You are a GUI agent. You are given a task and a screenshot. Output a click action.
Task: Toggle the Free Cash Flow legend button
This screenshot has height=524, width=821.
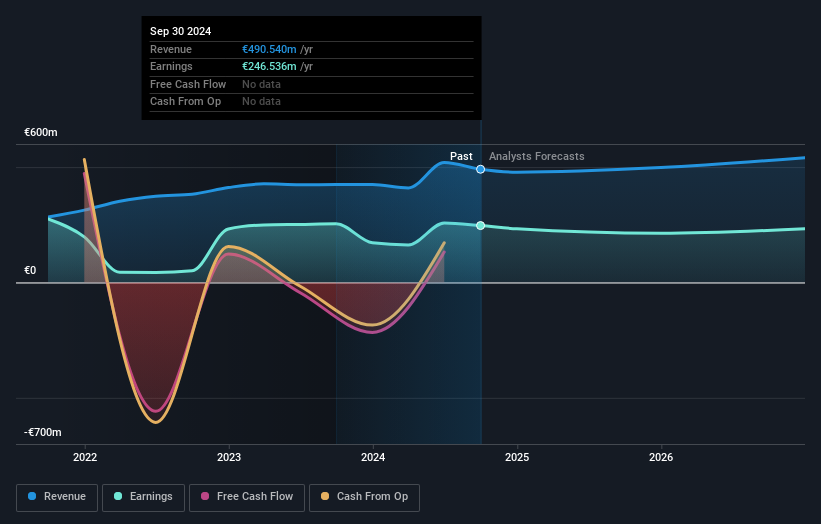(x=247, y=497)
